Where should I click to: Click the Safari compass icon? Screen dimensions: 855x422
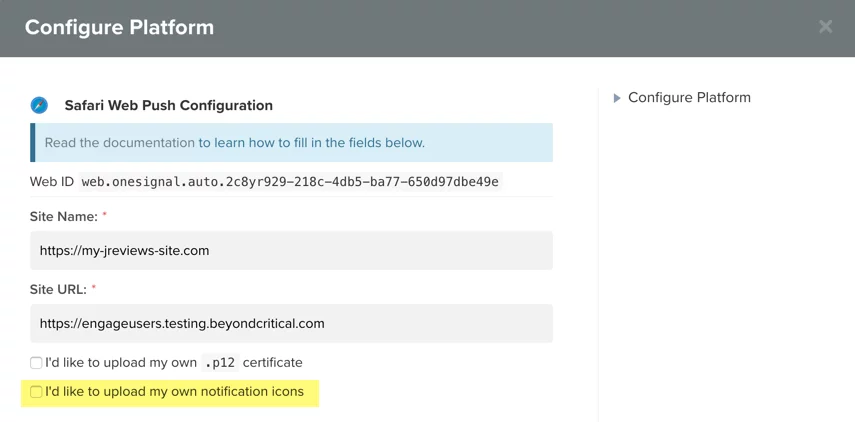39,105
